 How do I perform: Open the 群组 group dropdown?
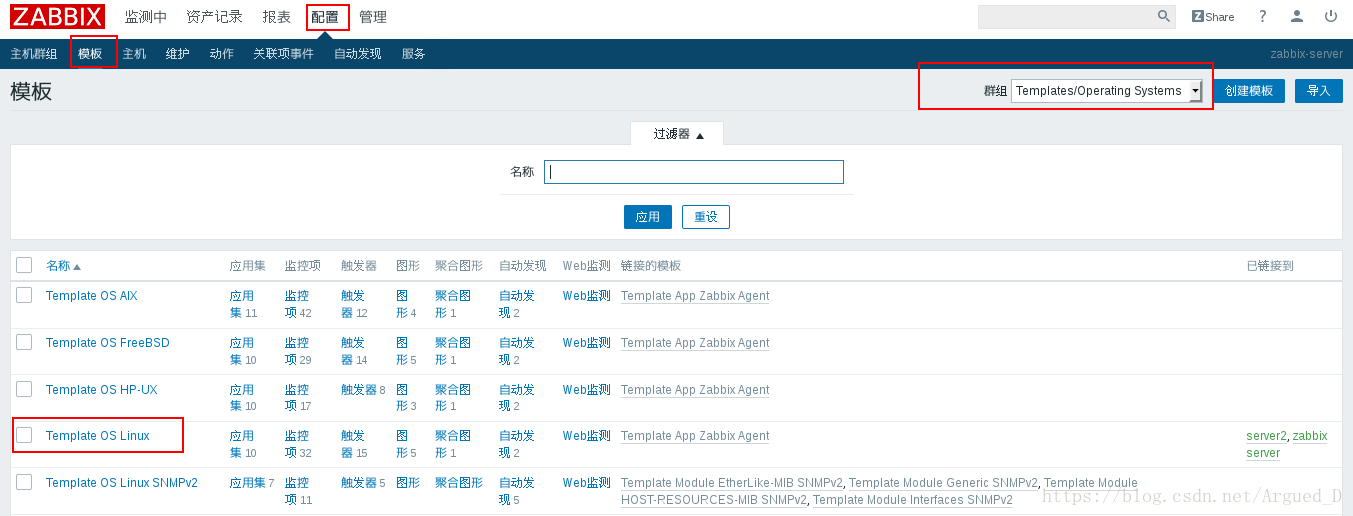coord(1107,91)
